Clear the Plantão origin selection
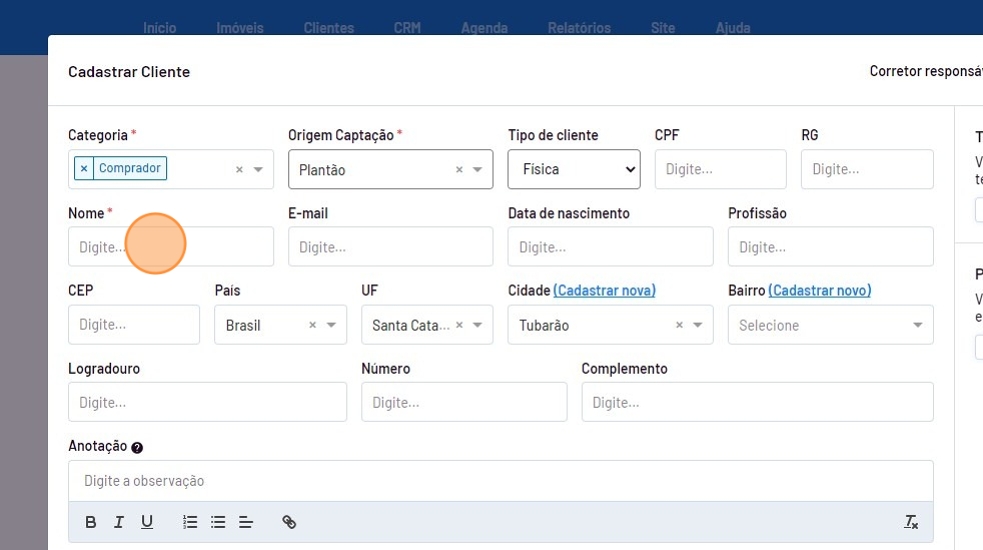The width and height of the screenshot is (983, 550). pyautogui.click(x=459, y=170)
